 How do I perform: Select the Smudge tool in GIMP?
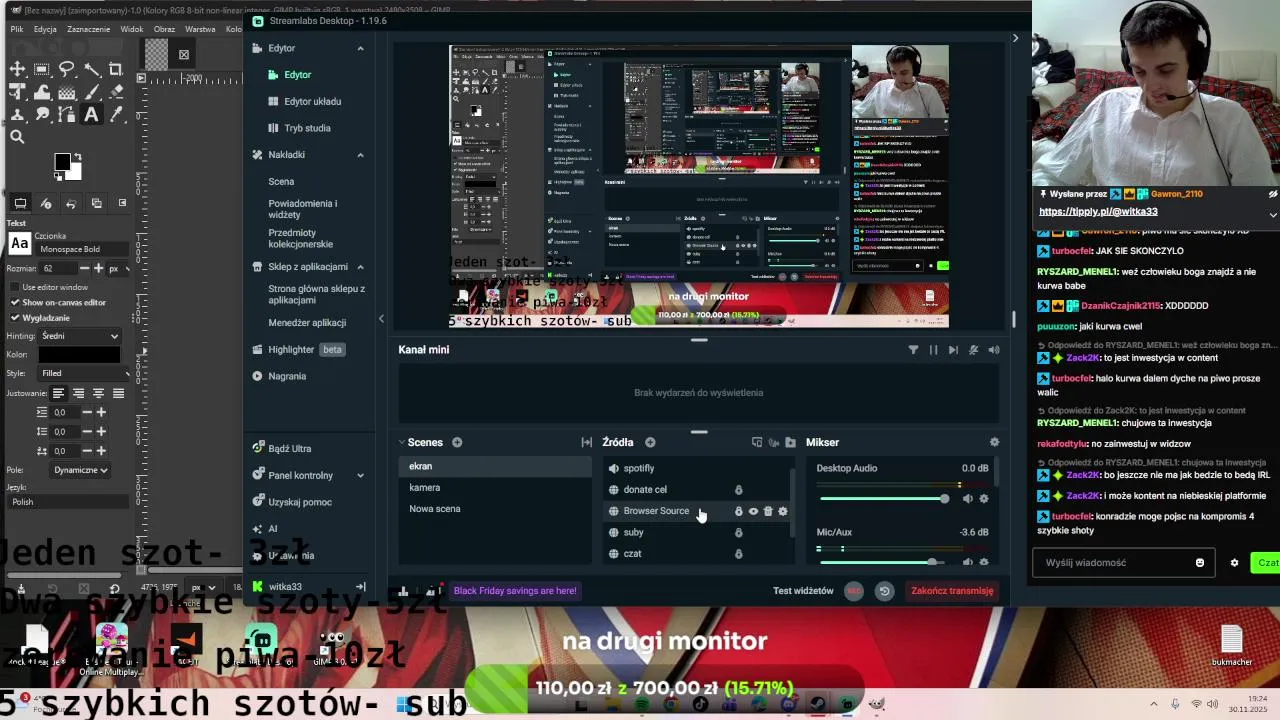point(42,115)
